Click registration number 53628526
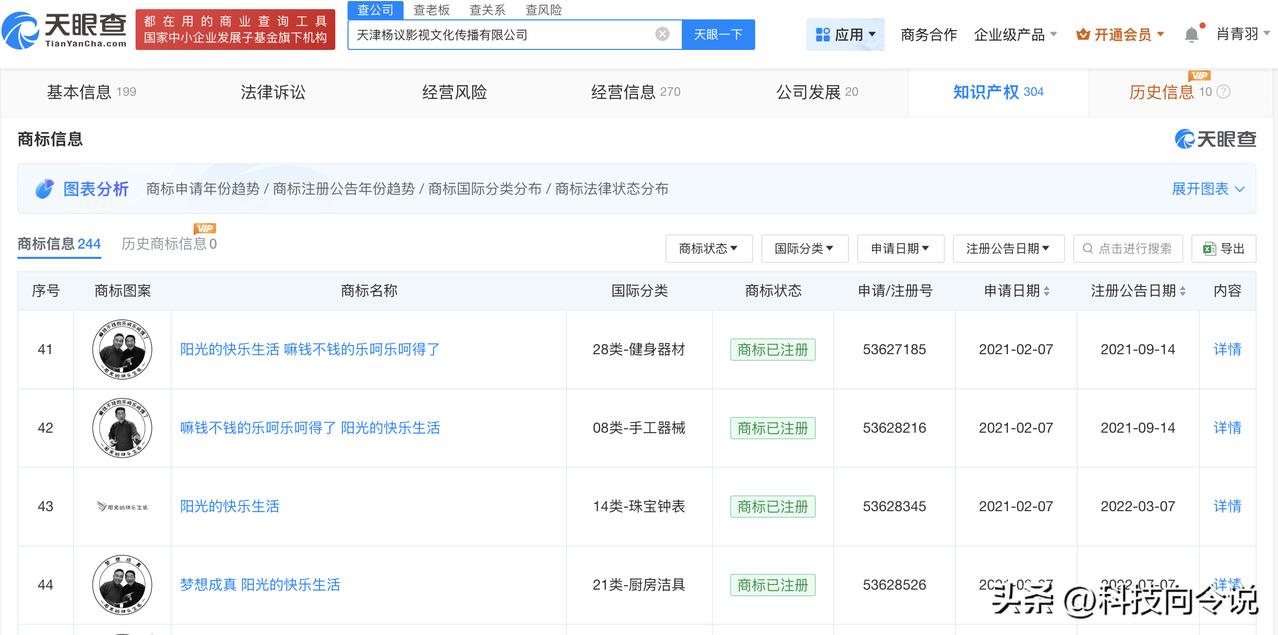Viewport: 1278px width, 635px height. coord(895,585)
